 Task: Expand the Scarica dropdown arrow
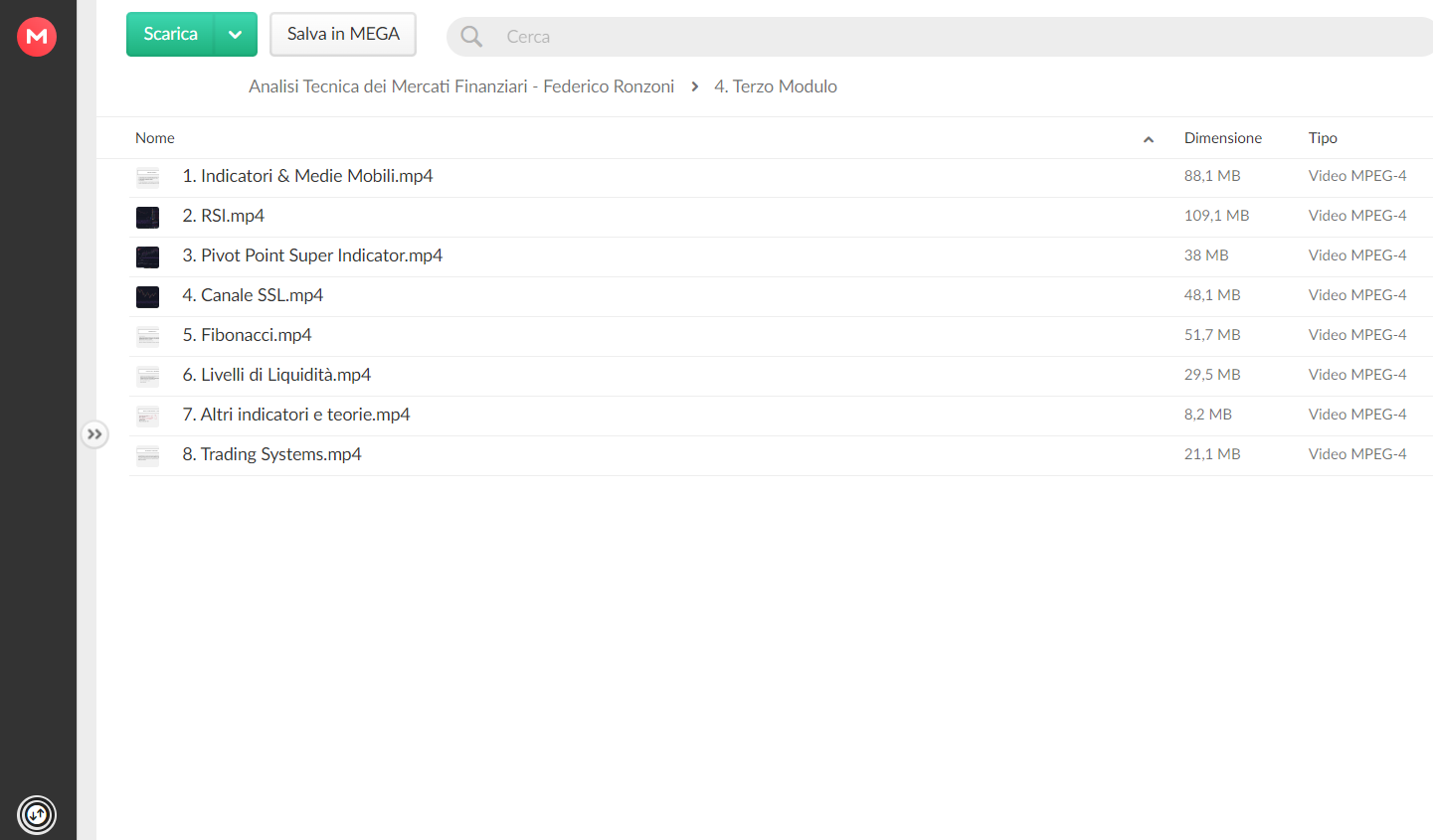(236, 35)
